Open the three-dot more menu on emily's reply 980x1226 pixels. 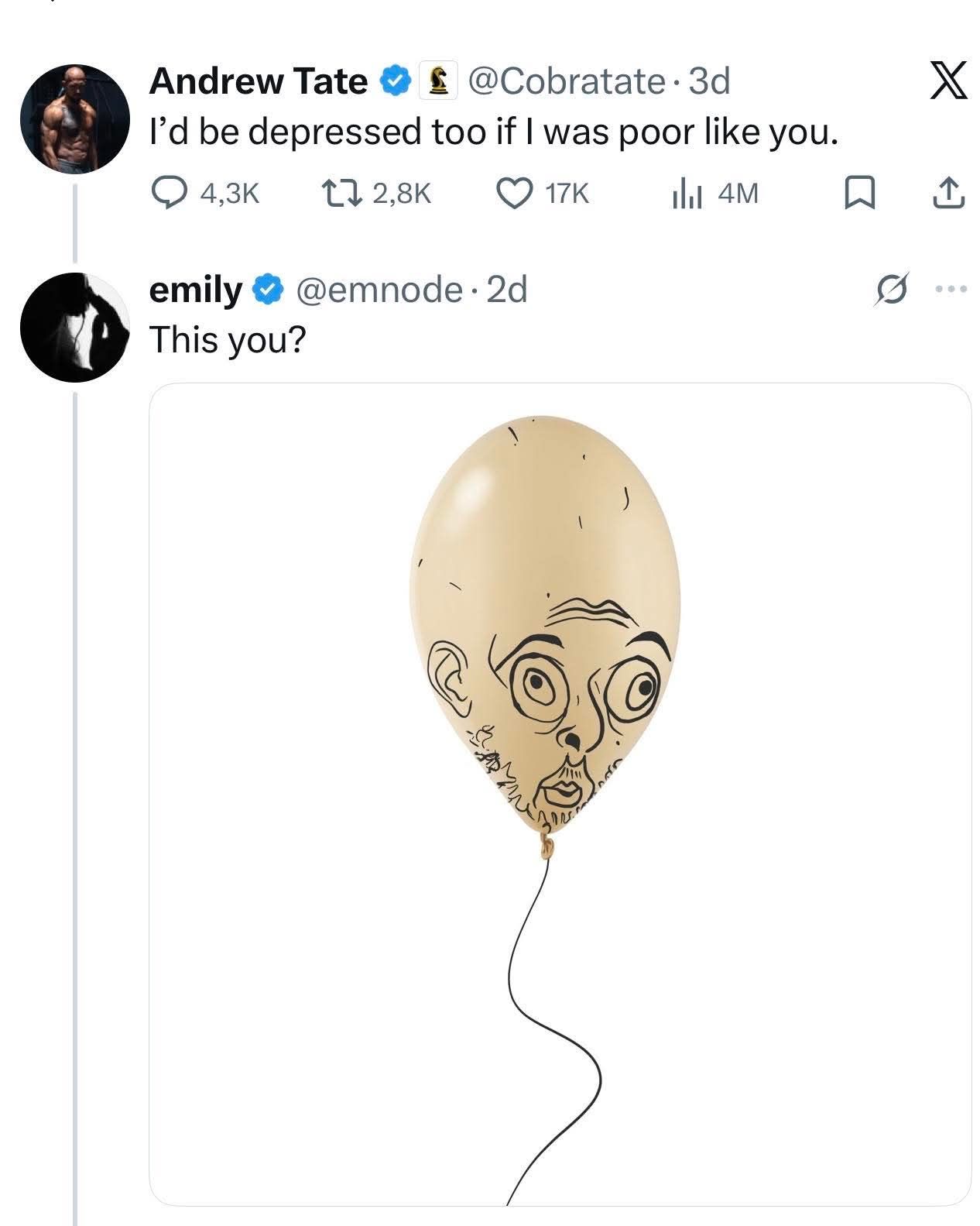pos(951,290)
